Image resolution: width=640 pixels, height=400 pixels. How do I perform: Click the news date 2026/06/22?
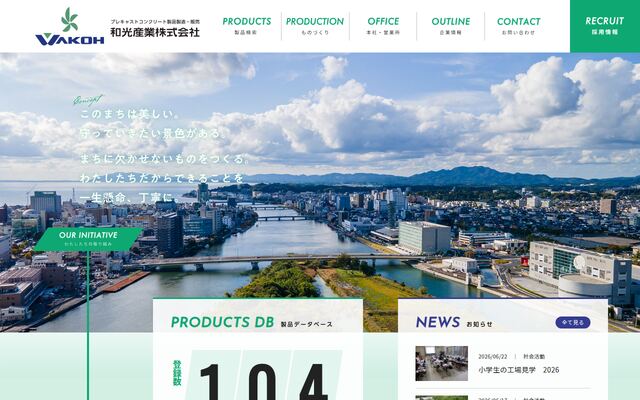point(493,356)
